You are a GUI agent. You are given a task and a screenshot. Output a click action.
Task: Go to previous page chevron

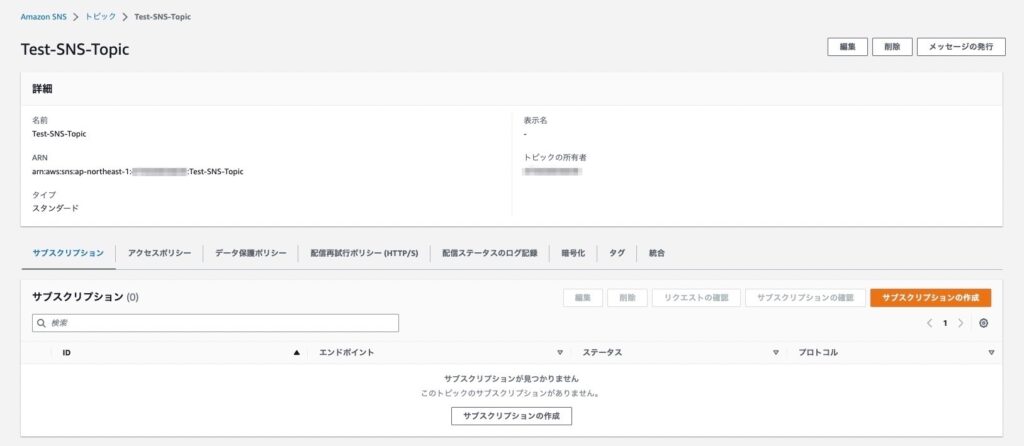929,323
